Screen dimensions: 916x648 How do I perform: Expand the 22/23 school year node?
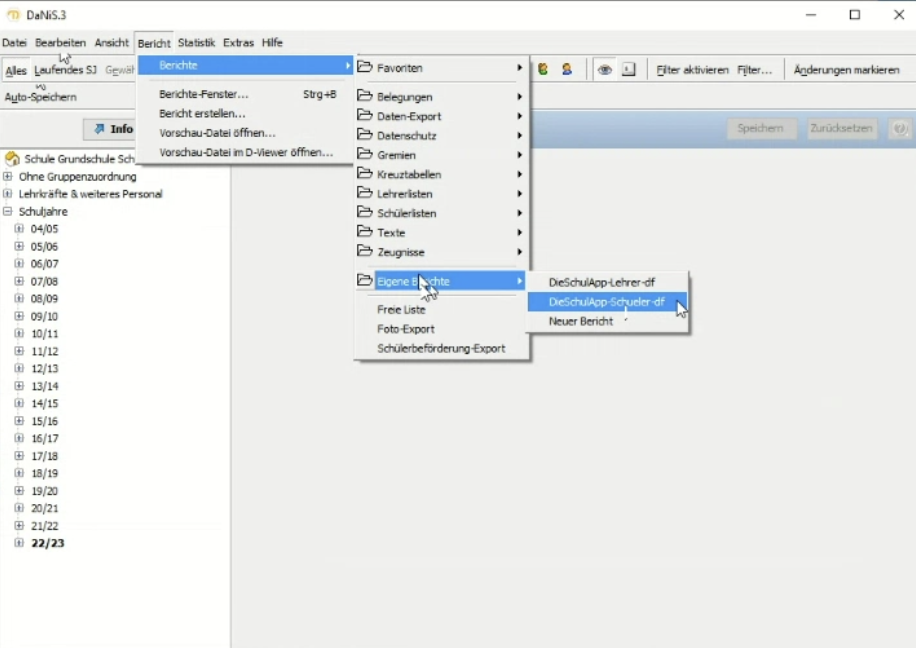point(19,543)
